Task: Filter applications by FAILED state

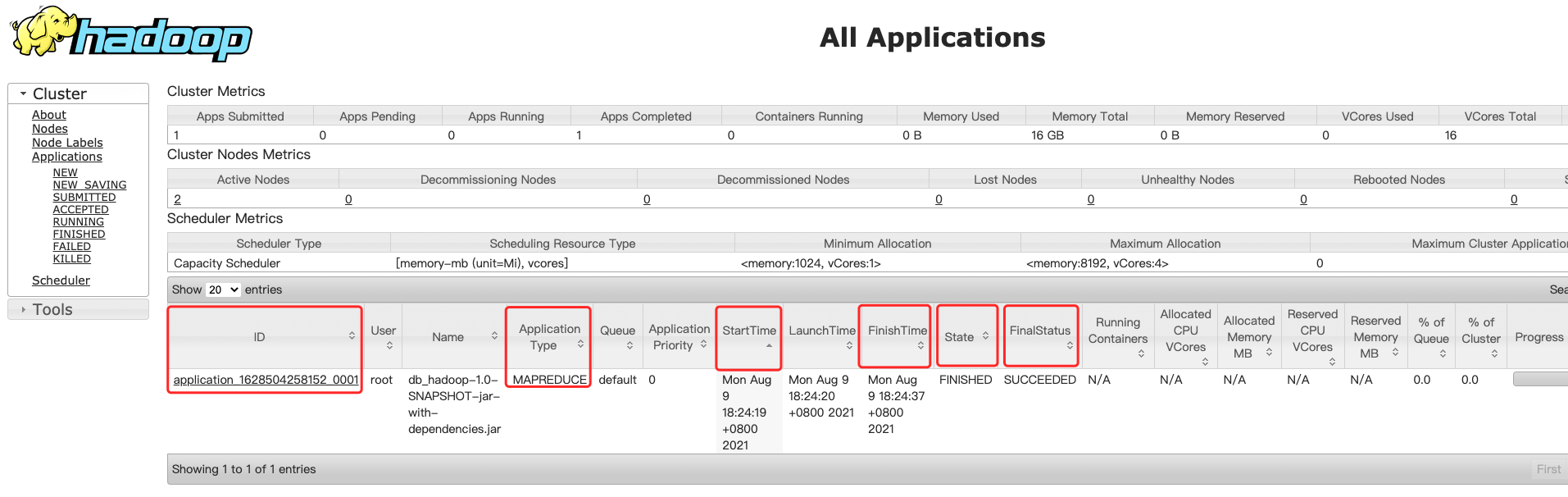Action: click(x=72, y=246)
